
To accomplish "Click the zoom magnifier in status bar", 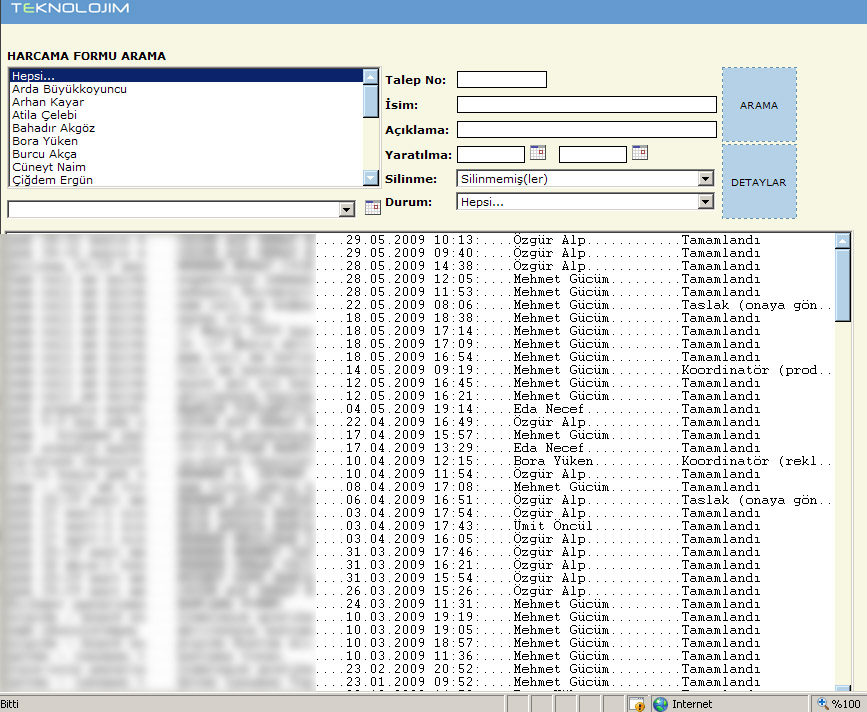I will point(822,704).
